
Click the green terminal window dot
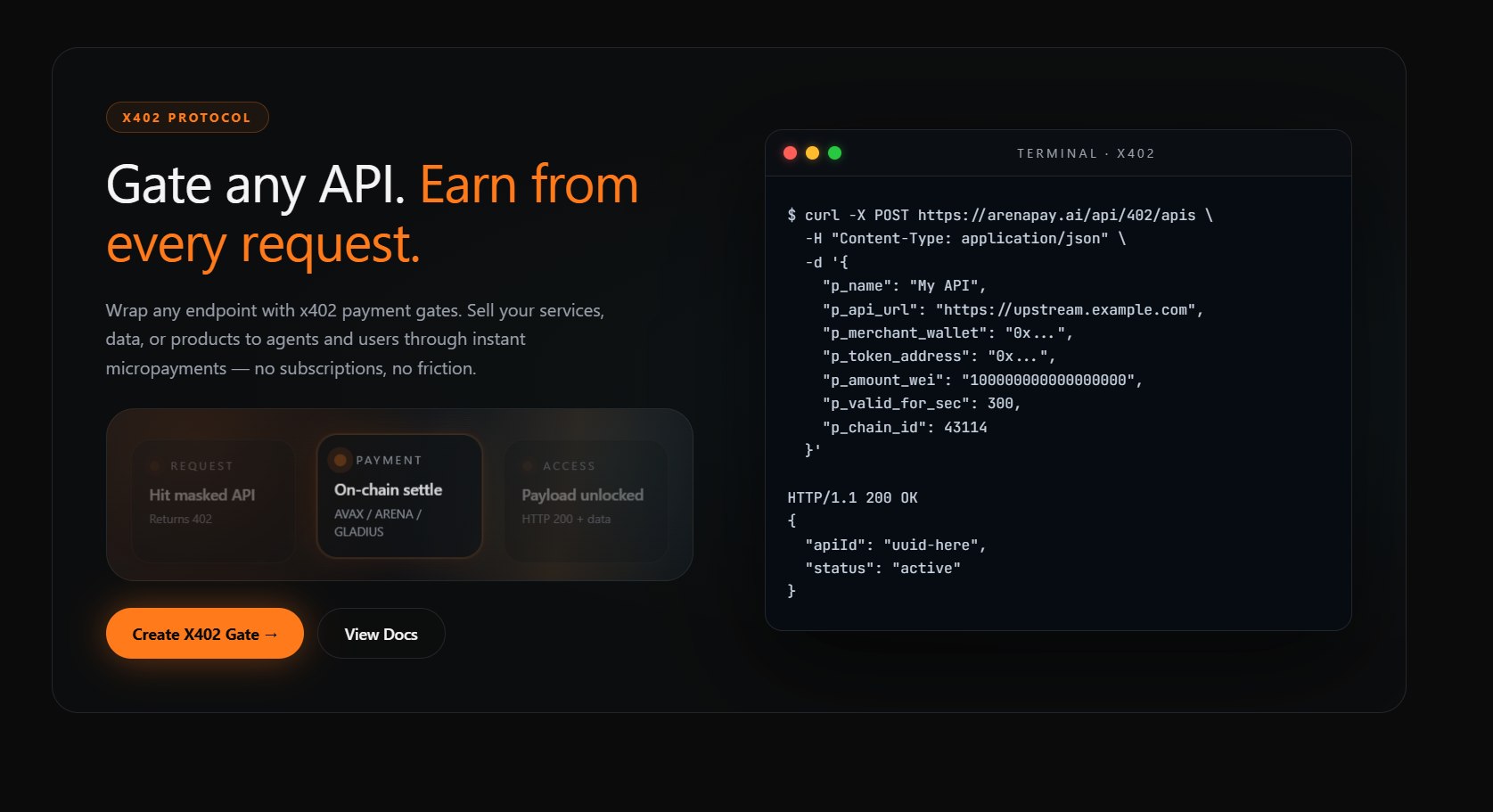[x=834, y=153]
